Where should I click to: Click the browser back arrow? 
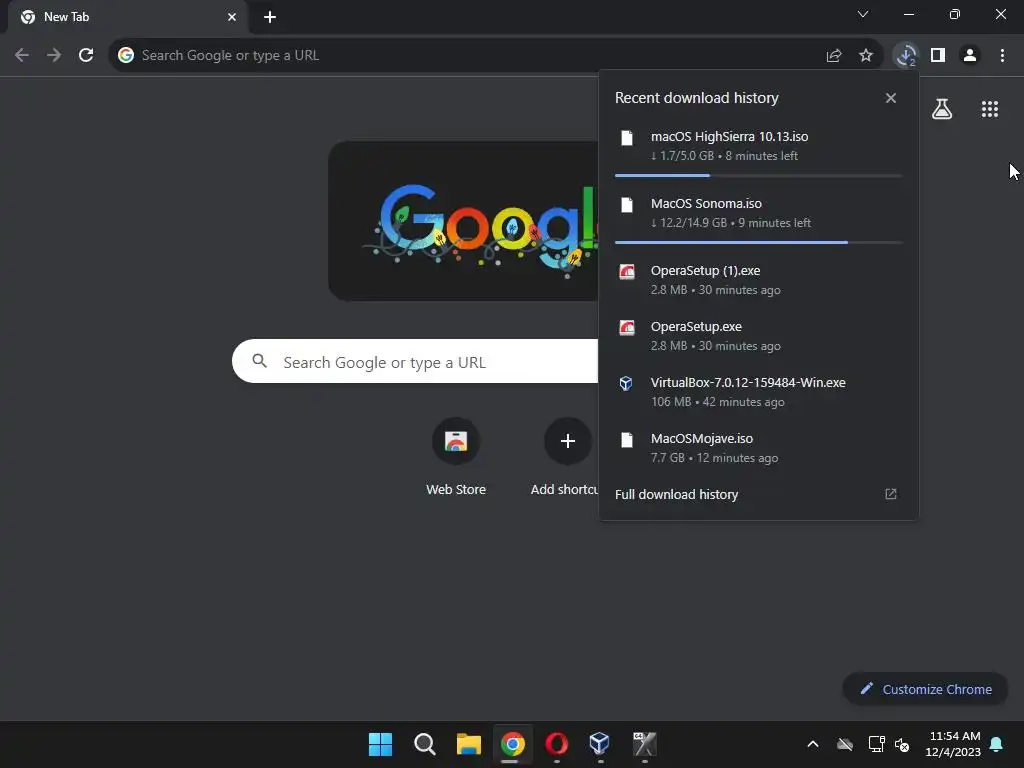22,56
